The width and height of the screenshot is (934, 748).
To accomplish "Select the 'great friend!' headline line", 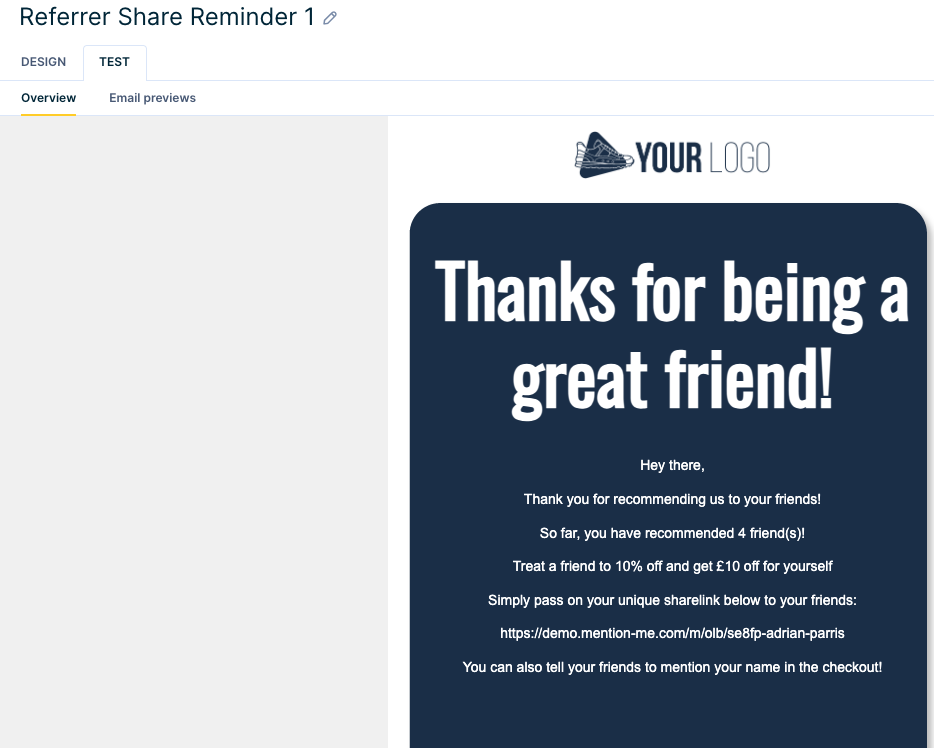I will pyautogui.click(x=672, y=381).
